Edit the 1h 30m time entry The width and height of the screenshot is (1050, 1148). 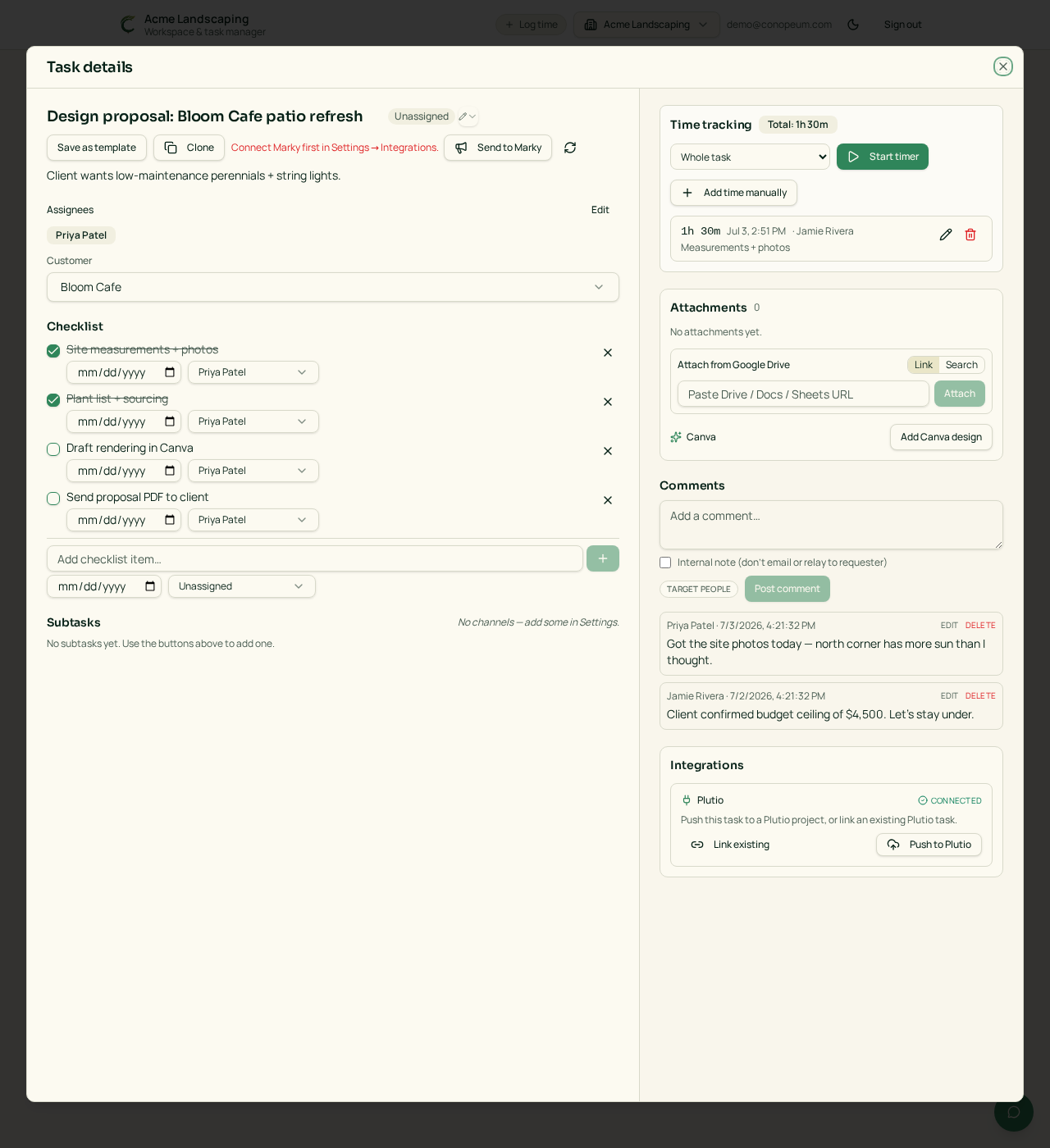pyautogui.click(x=946, y=235)
